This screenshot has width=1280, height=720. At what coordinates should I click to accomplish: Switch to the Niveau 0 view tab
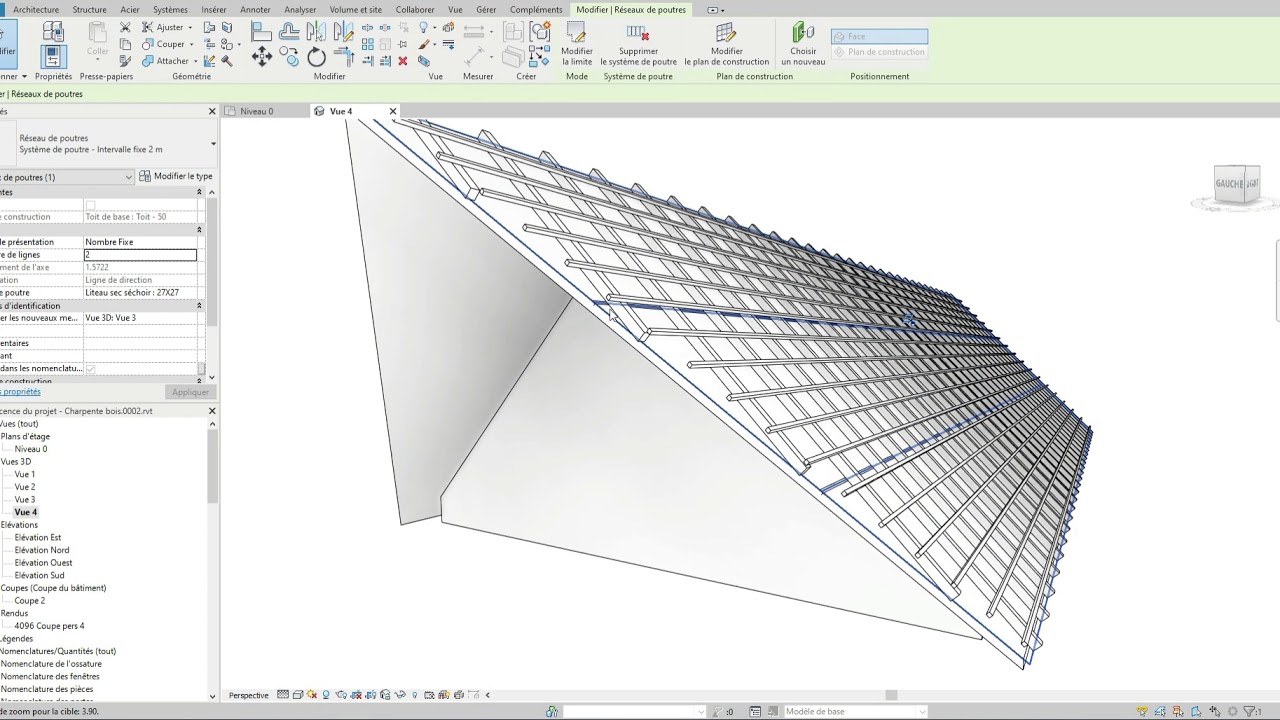257,111
